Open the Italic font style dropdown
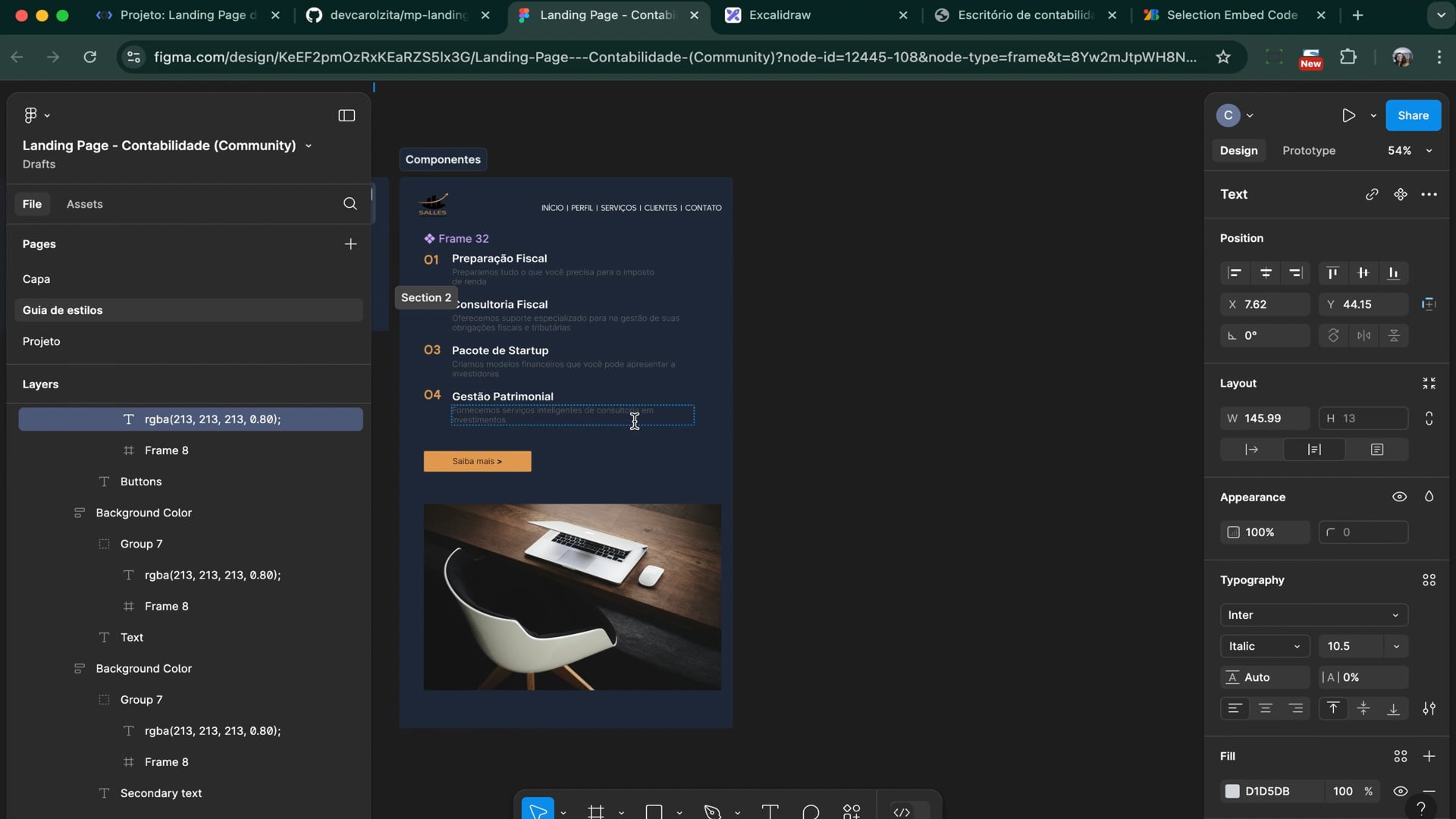The height and width of the screenshot is (819, 1456). 1264,646
